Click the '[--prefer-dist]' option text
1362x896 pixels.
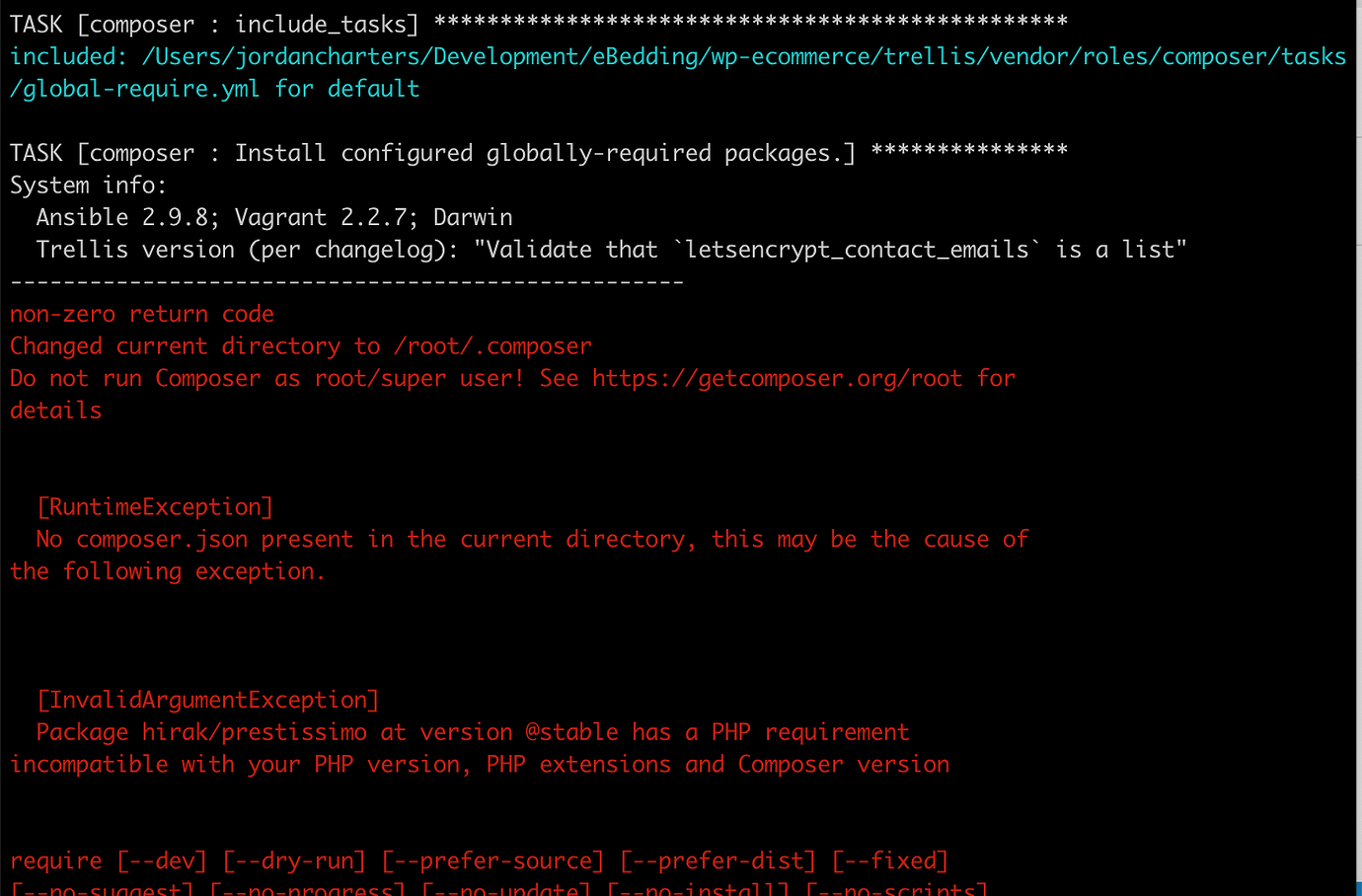[x=718, y=861]
